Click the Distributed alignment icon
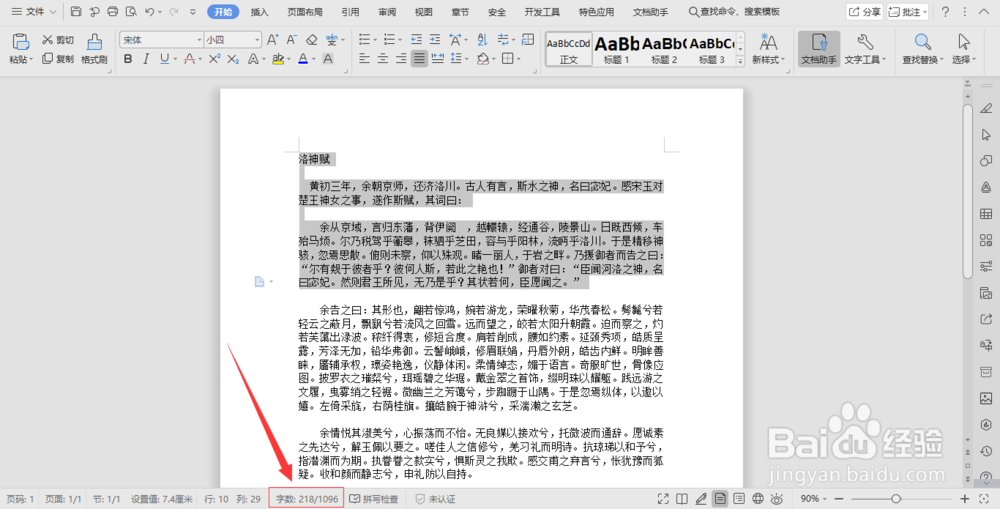The width and height of the screenshot is (1000, 509). coord(438,59)
